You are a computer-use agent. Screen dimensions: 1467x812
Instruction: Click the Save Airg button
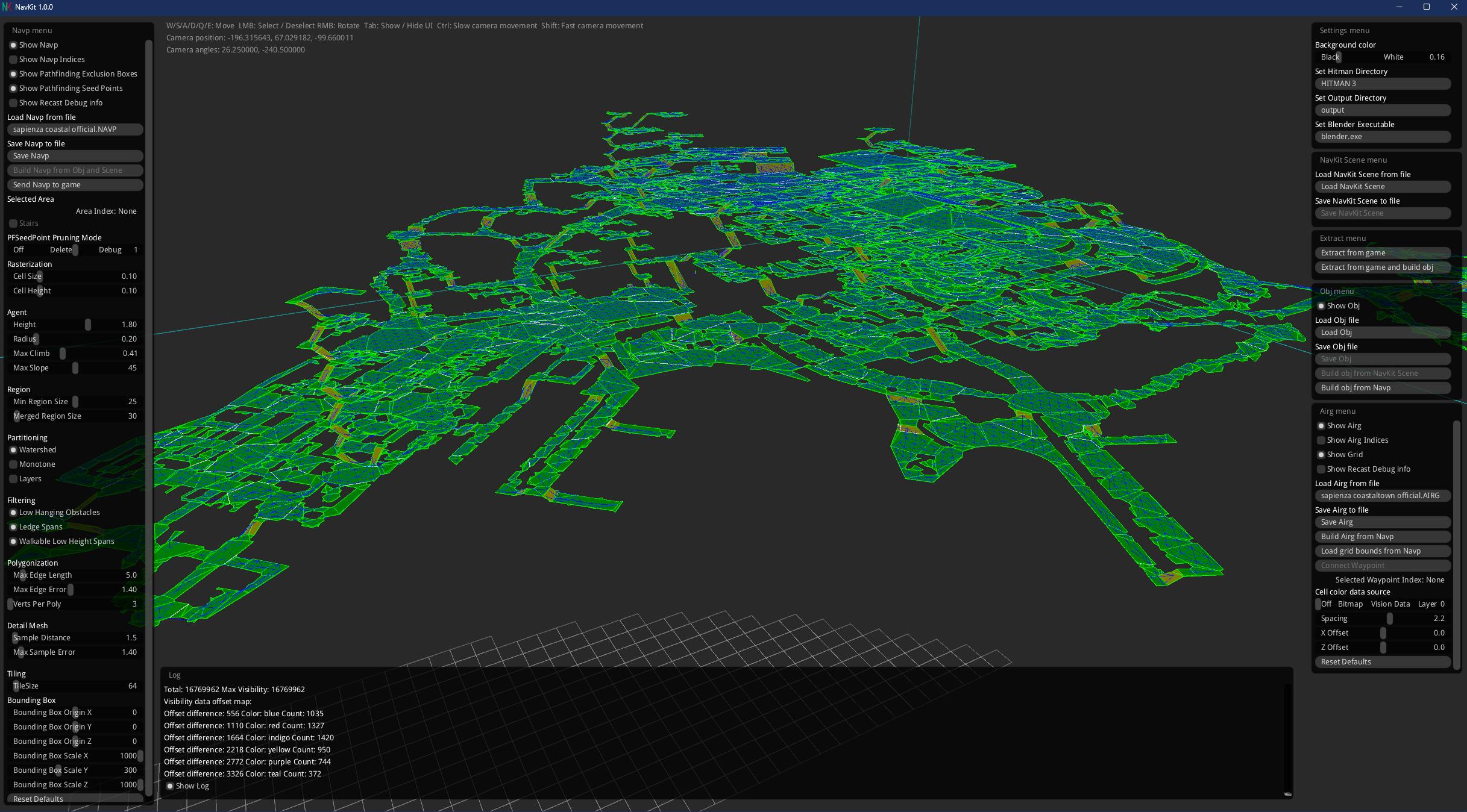click(1383, 522)
